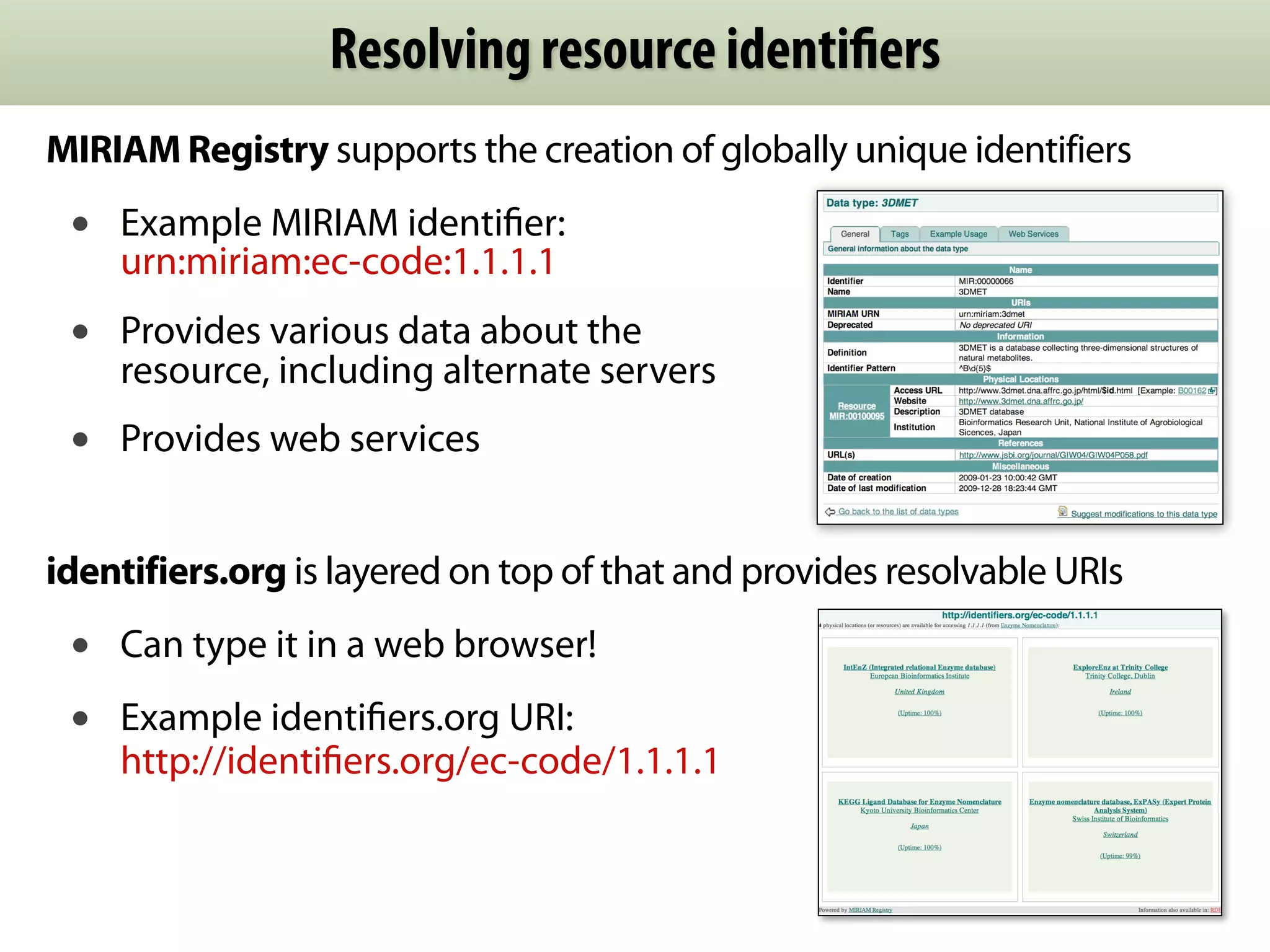
Task: Open the jsbi.org GIW04P058.pdf reference link
Action: (1053, 455)
